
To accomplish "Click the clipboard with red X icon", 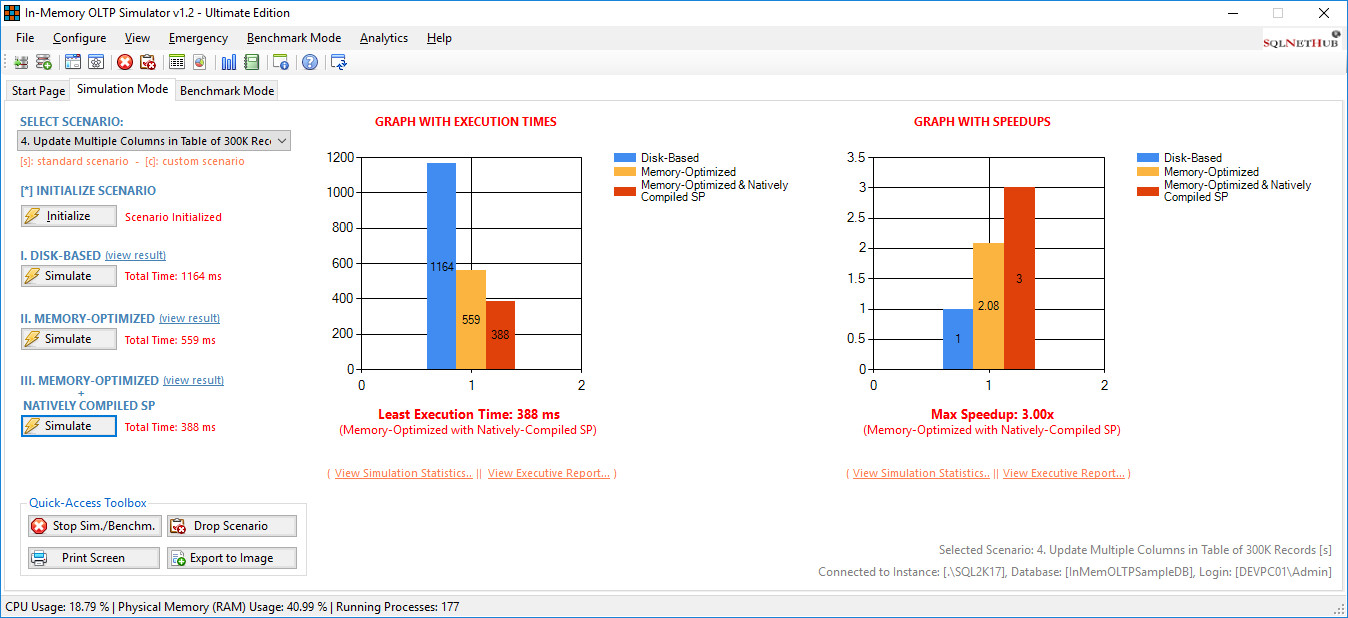I will [148, 62].
